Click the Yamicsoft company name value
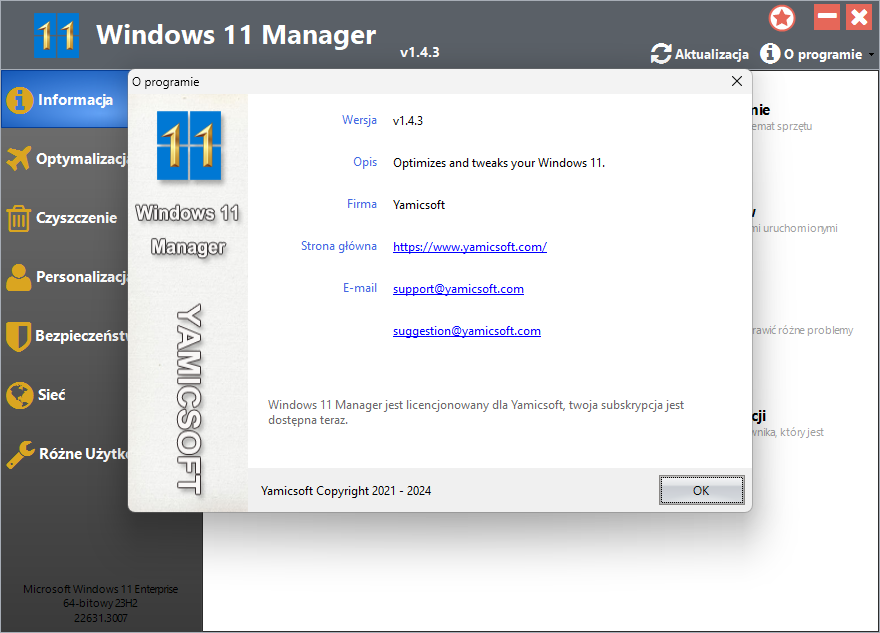880x633 pixels. coord(419,205)
